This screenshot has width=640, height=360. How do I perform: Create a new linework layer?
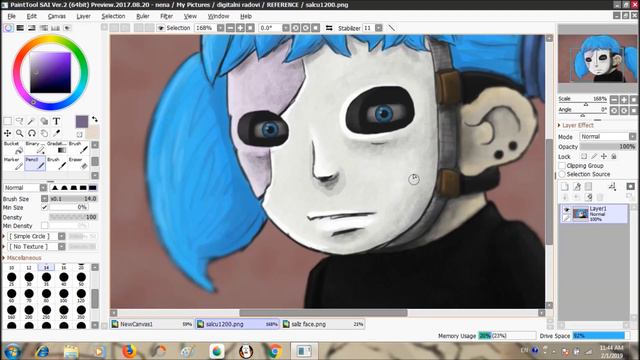coord(577,187)
